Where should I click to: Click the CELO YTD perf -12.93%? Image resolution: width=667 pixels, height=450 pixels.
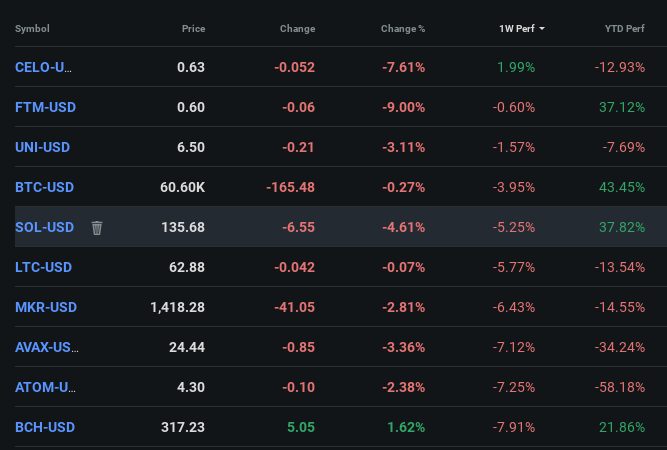click(620, 67)
